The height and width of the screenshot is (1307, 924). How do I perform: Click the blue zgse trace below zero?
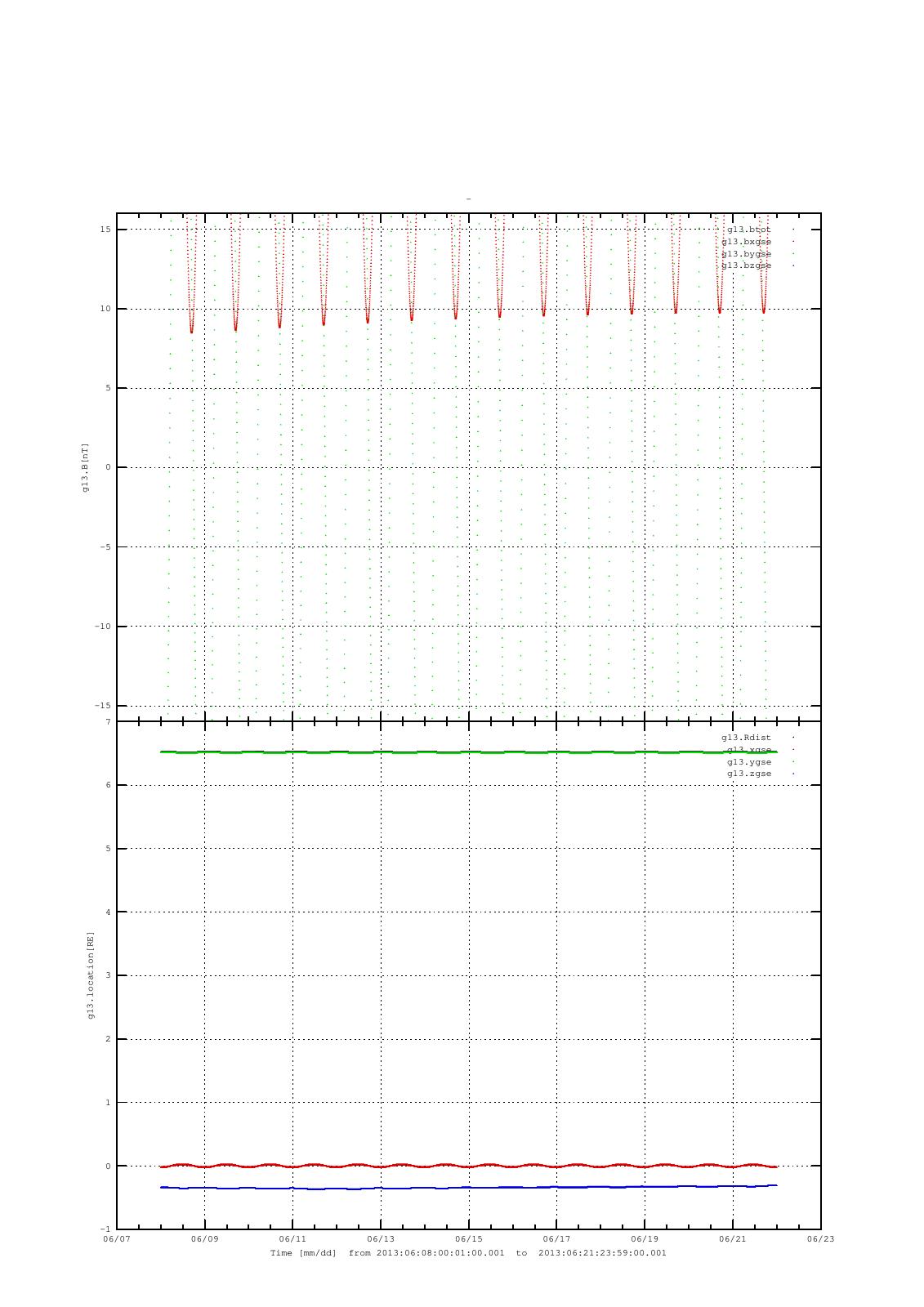(469, 1187)
